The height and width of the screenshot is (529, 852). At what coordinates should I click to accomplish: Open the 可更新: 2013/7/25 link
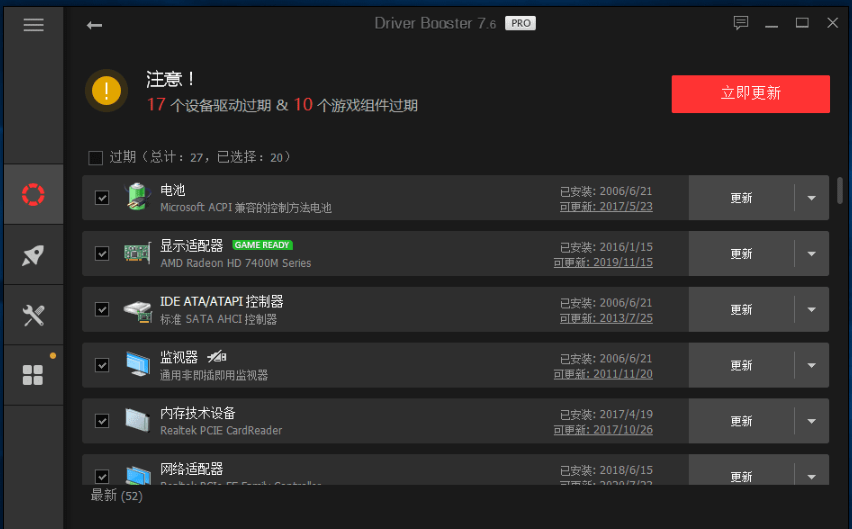pyautogui.click(x=606, y=318)
